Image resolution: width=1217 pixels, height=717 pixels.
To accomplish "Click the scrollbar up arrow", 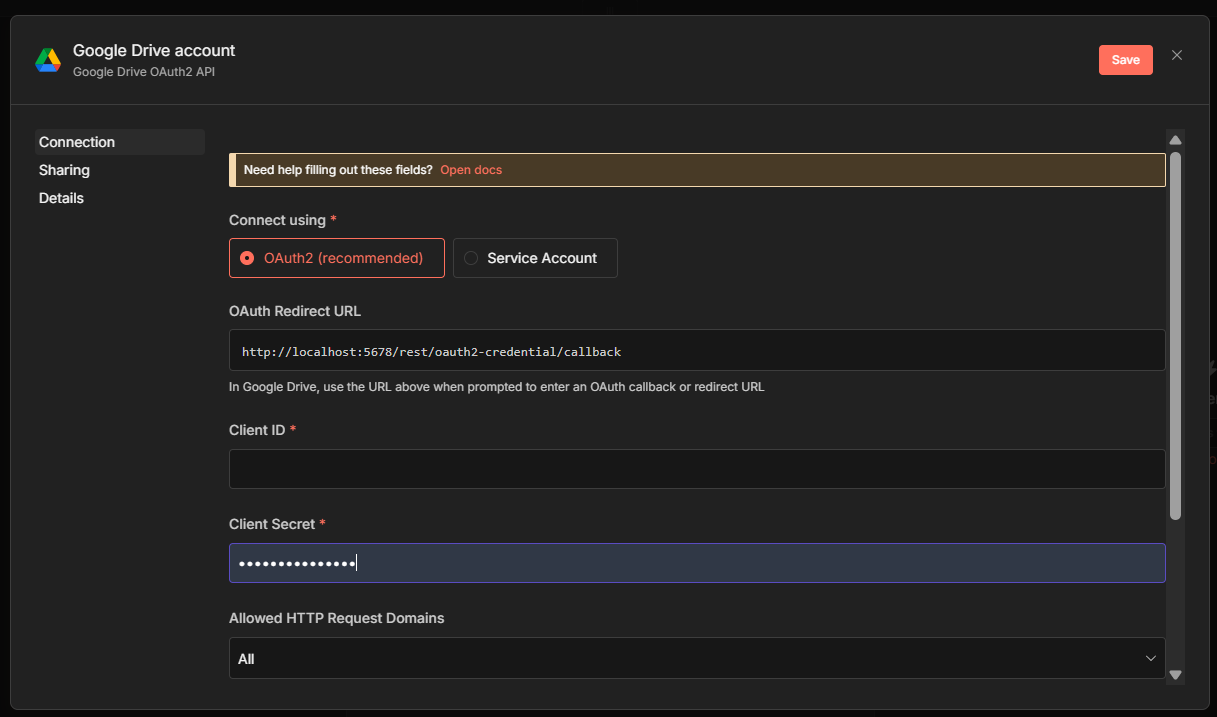I will pos(1175,140).
